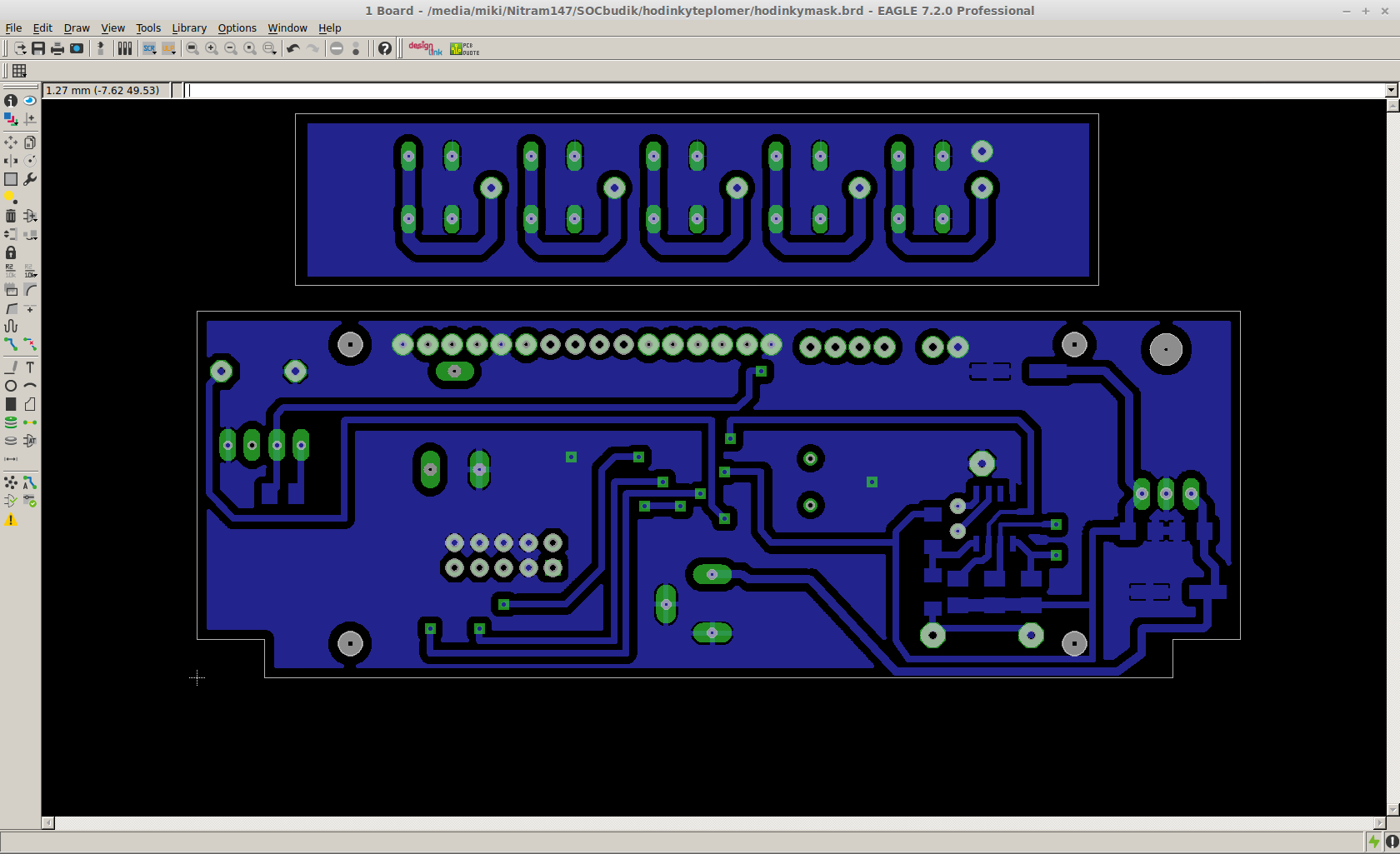Open the PCB Quote button
The width and height of the screenshot is (1400, 854).
click(x=465, y=48)
